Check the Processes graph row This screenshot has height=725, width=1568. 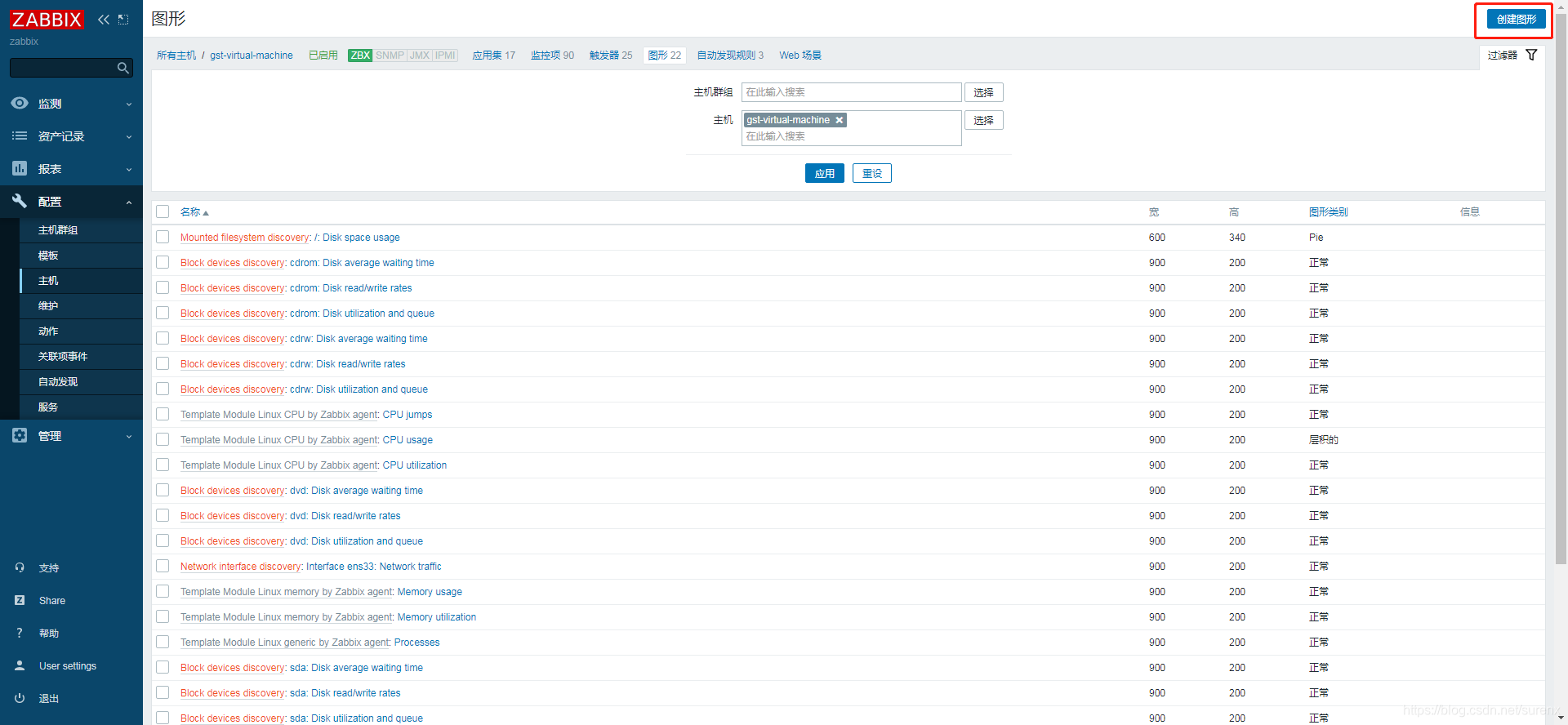163,642
